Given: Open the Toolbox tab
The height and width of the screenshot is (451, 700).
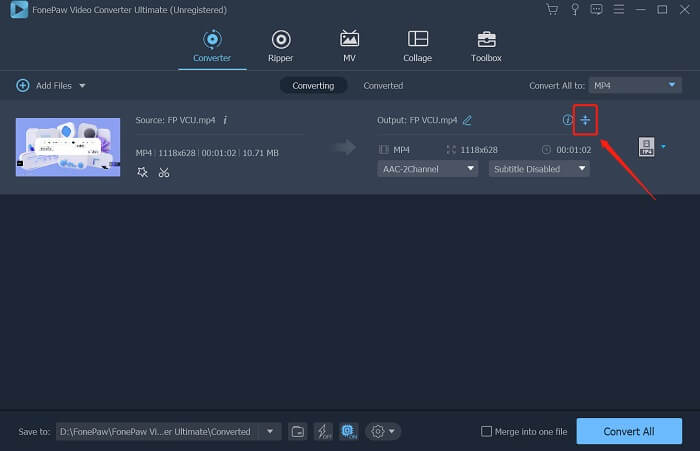Looking at the screenshot, I should [486, 46].
